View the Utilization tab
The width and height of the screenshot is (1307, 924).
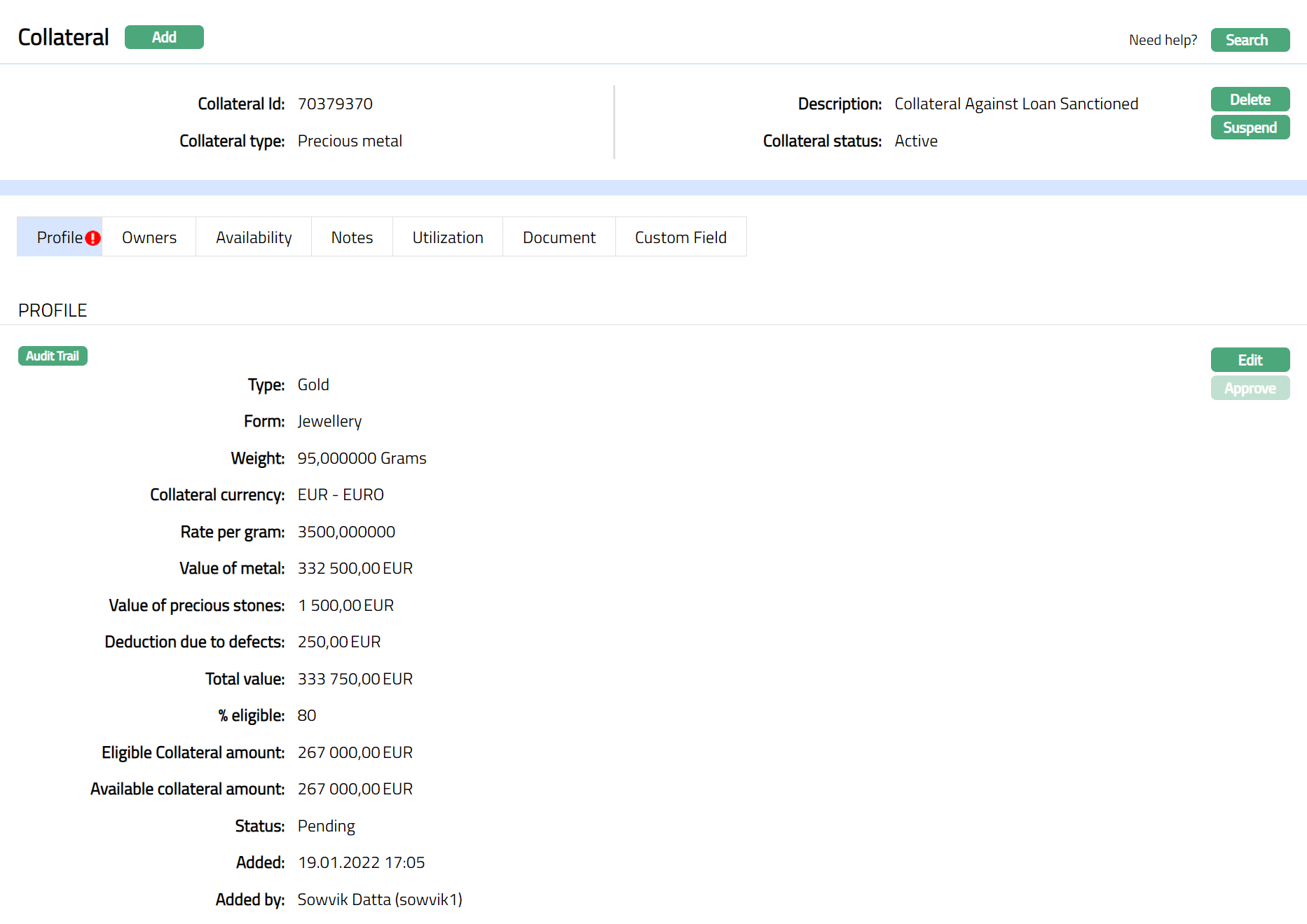coord(448,237)
